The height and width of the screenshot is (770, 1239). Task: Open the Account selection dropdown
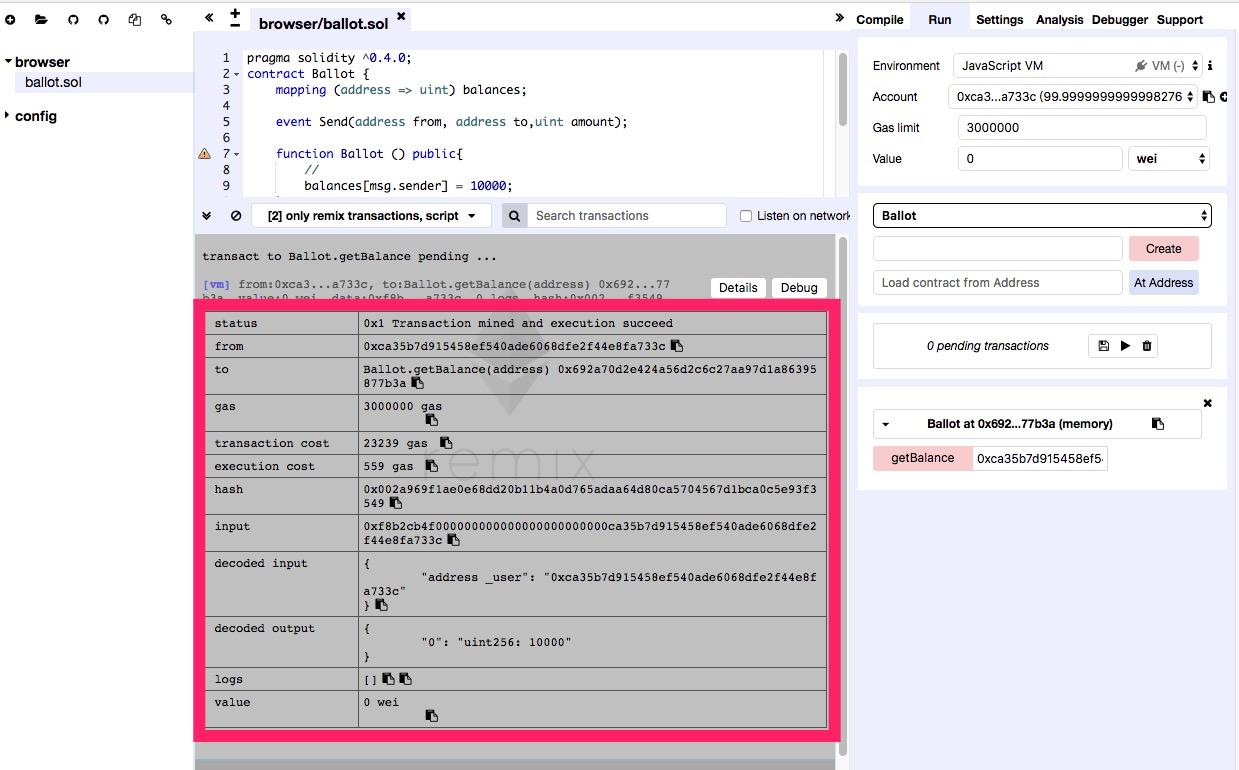[x=1072, y=97]
